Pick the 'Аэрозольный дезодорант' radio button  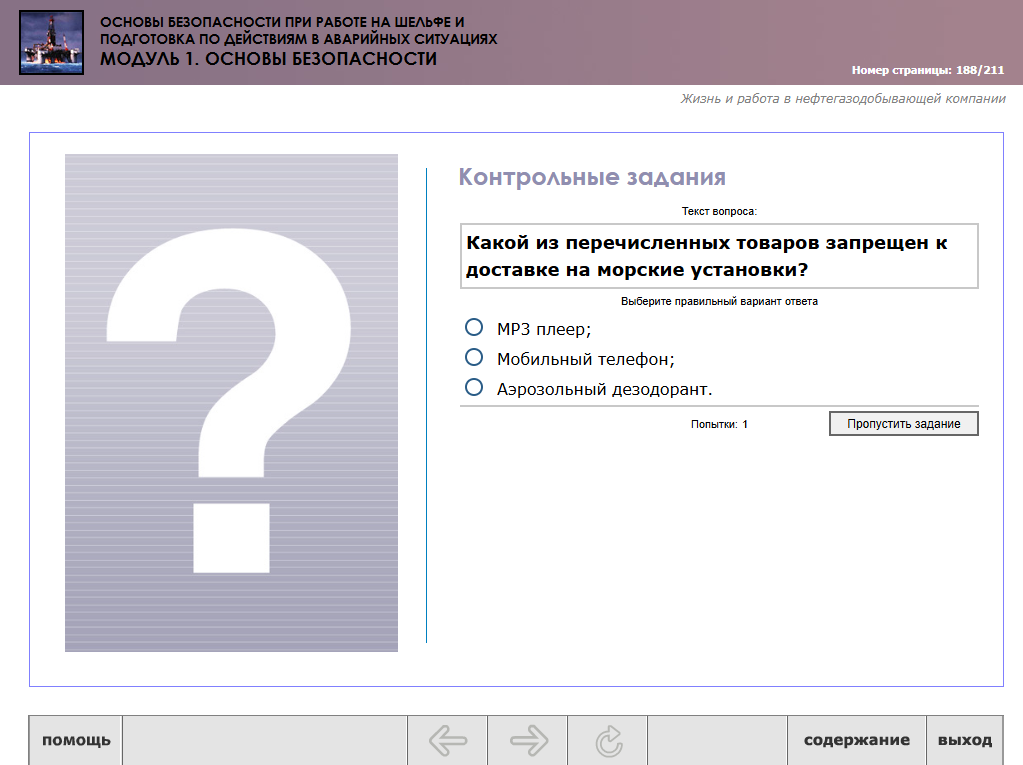[x=475, y=388]
